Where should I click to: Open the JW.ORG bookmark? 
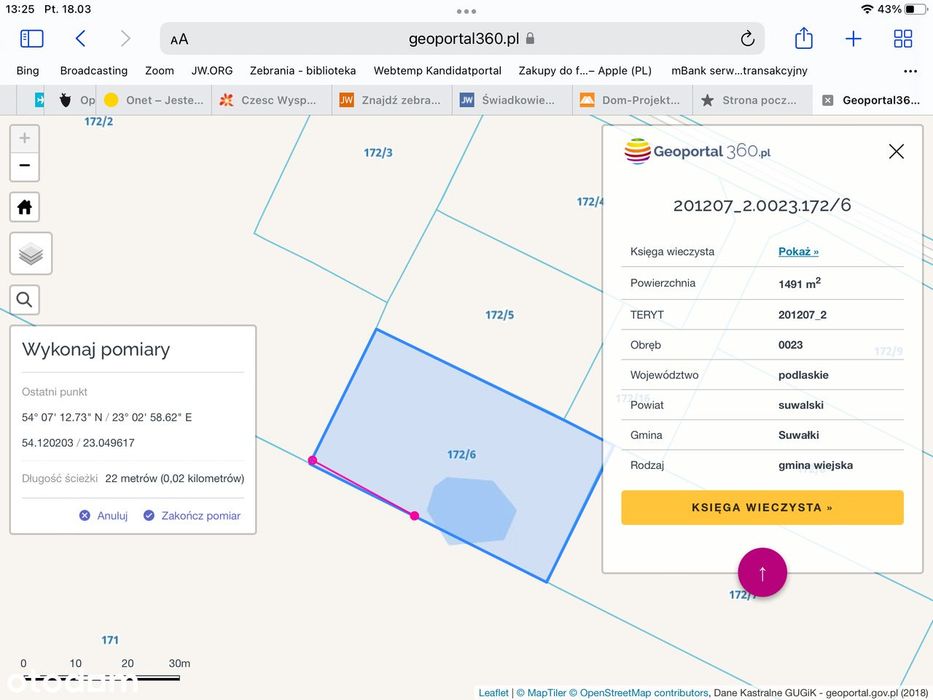(212, 70)
